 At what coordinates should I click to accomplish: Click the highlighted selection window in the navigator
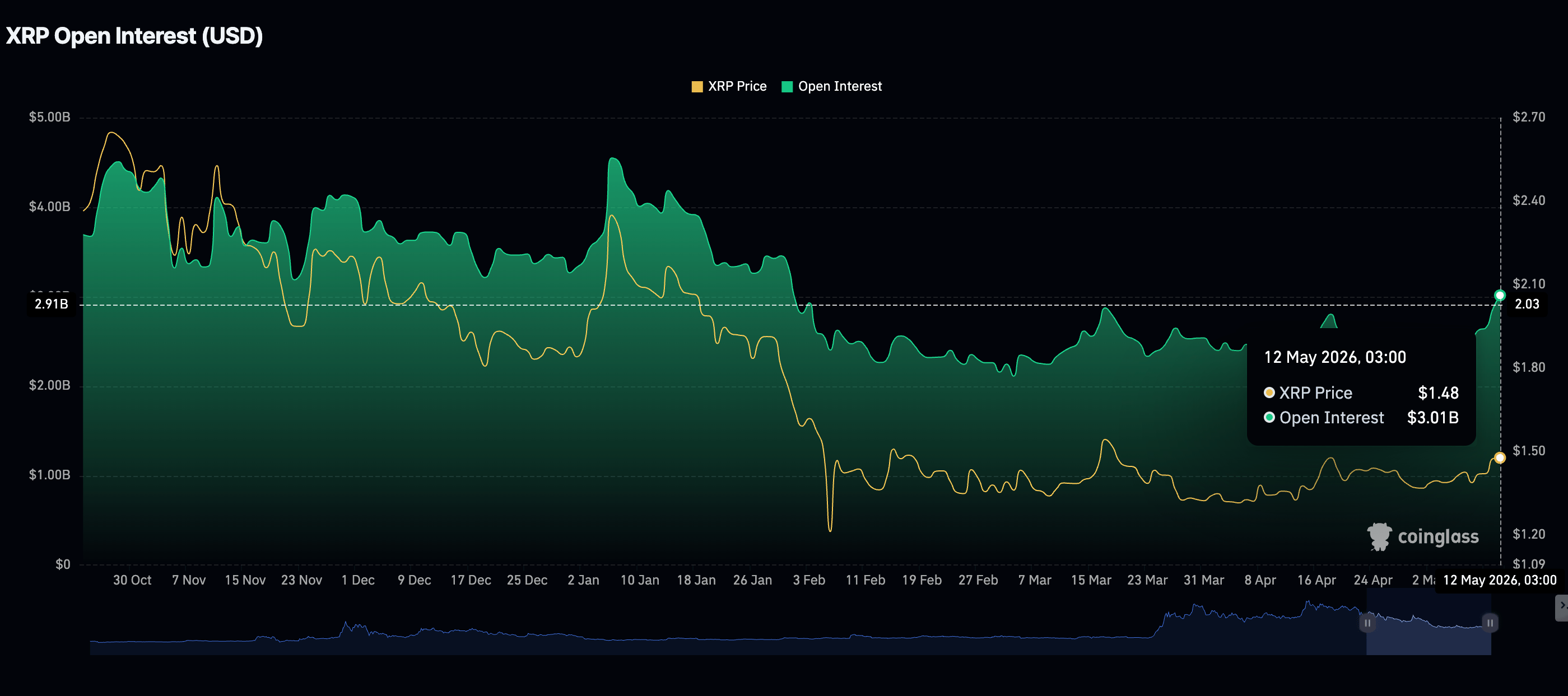(1429, 623)
